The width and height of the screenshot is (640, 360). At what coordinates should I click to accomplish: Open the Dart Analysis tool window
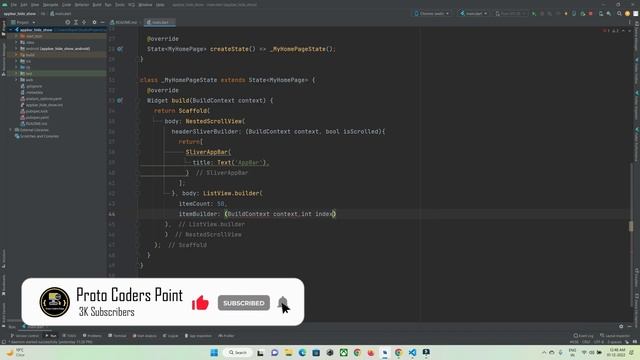[x=144, y=336]
